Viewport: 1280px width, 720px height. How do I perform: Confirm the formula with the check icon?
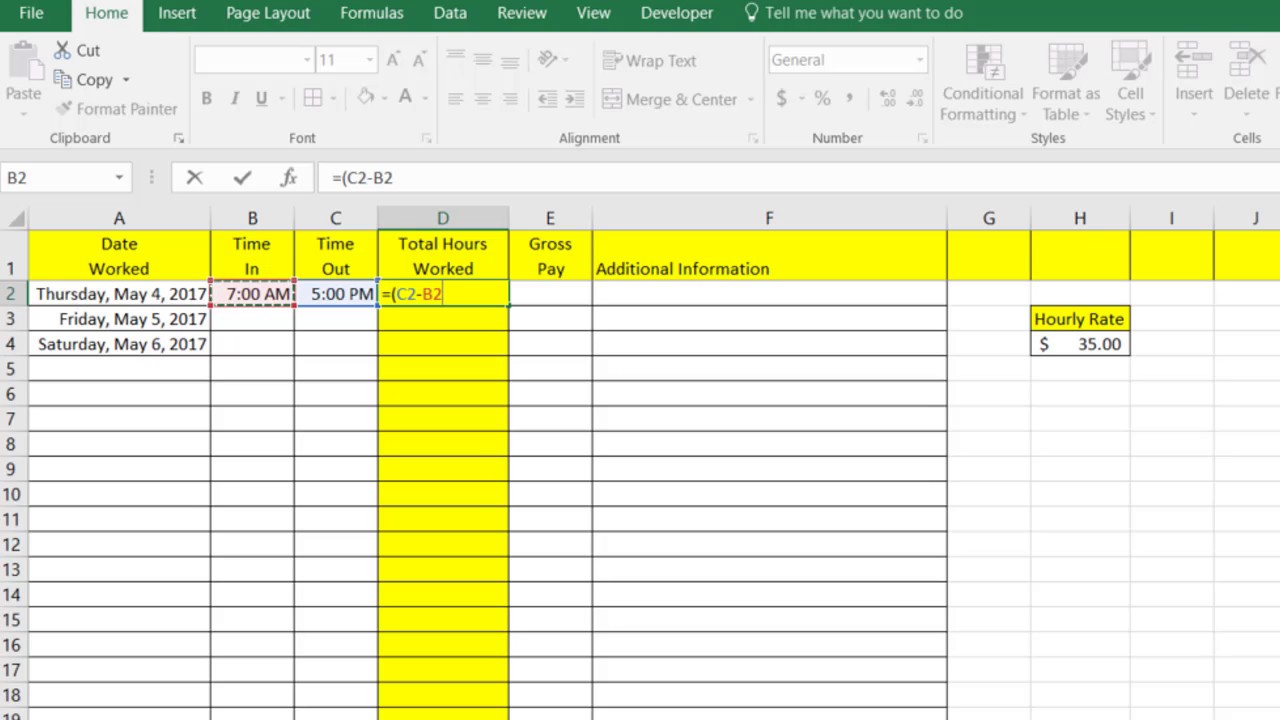pos(241,177)
